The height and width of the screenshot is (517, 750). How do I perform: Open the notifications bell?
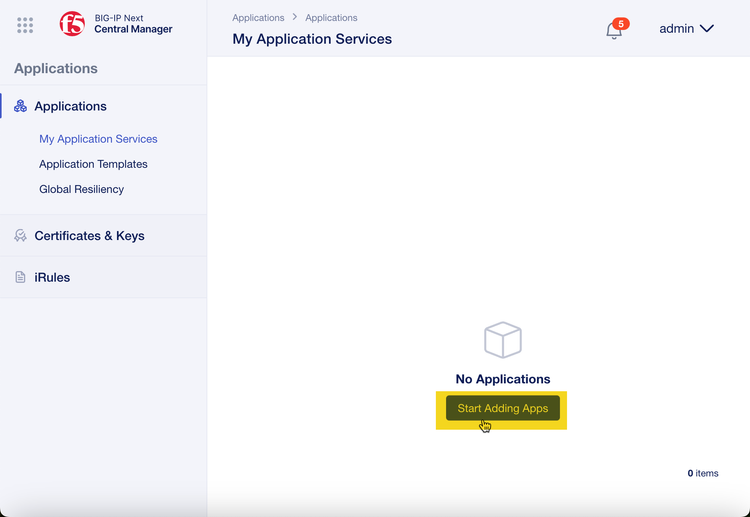coord(614,30)
